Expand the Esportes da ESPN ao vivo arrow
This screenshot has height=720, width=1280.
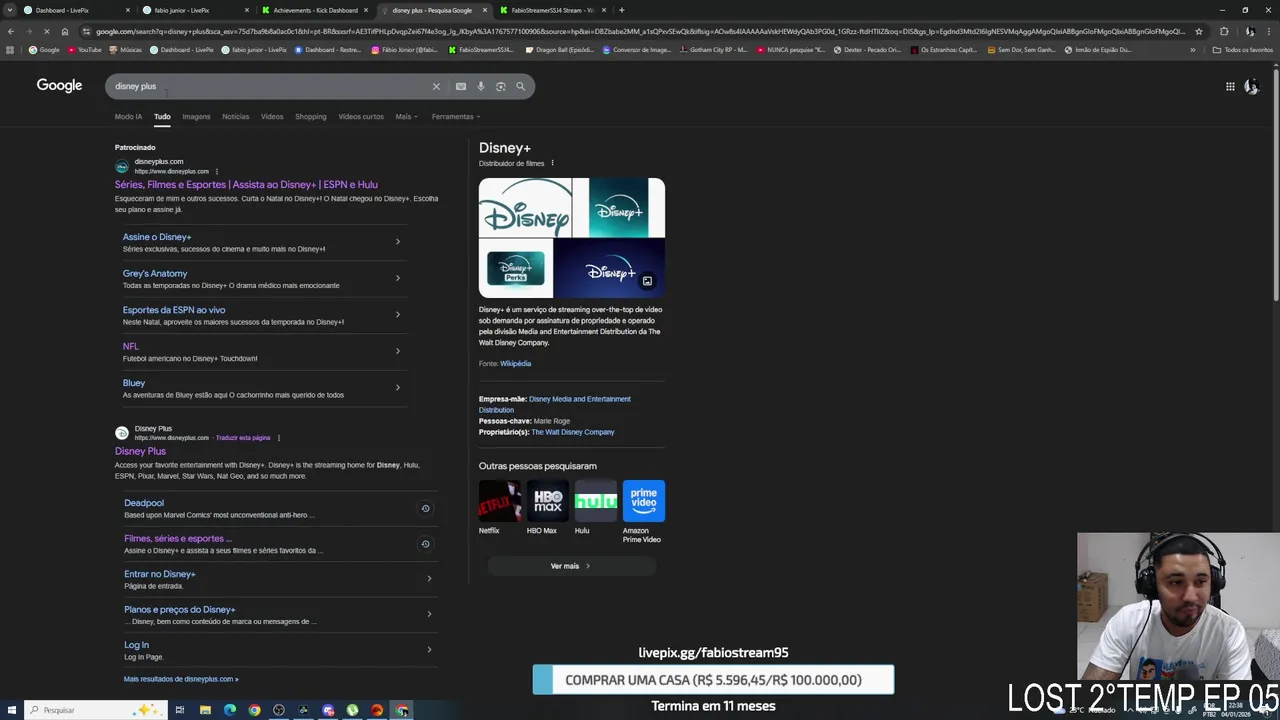398,314
